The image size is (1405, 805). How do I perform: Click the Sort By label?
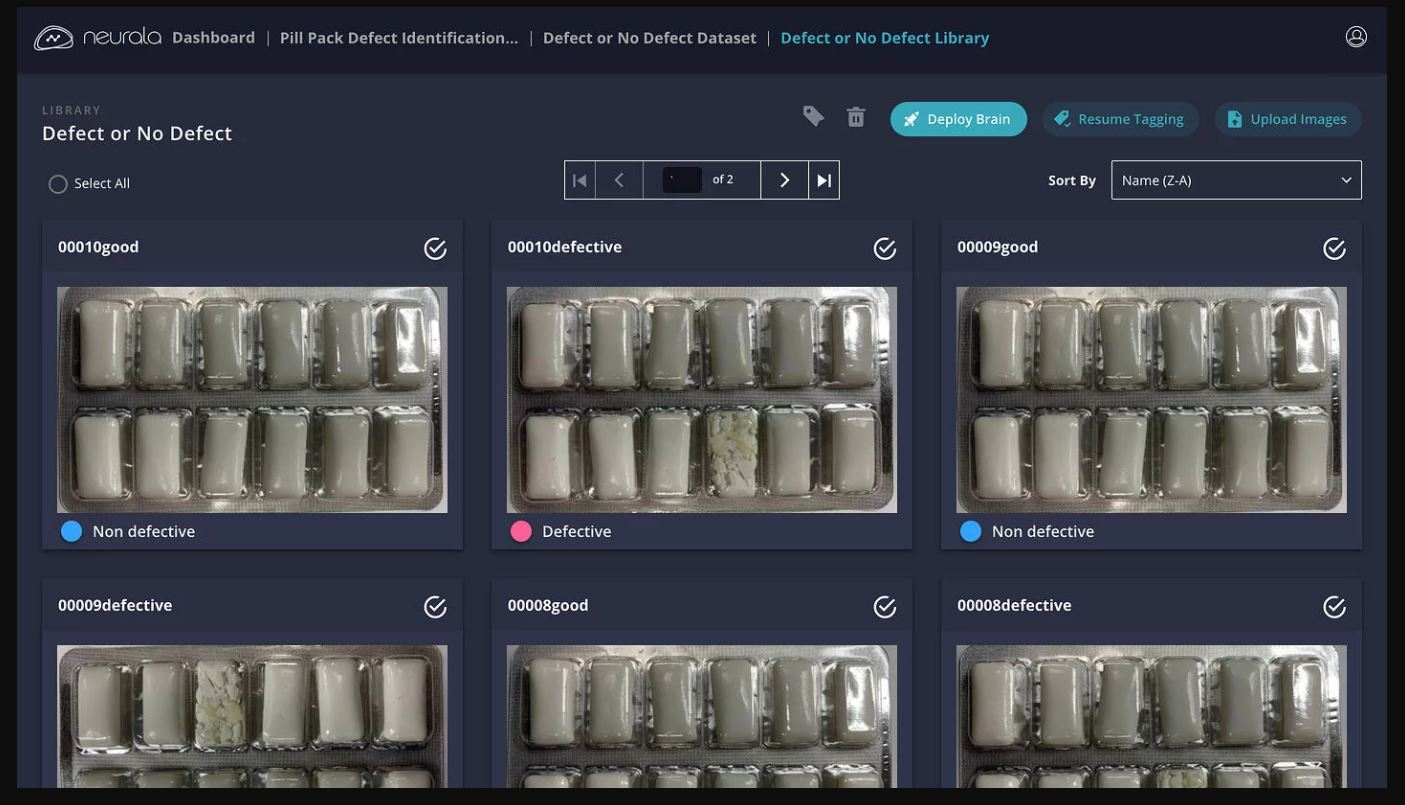point(1072,181)
